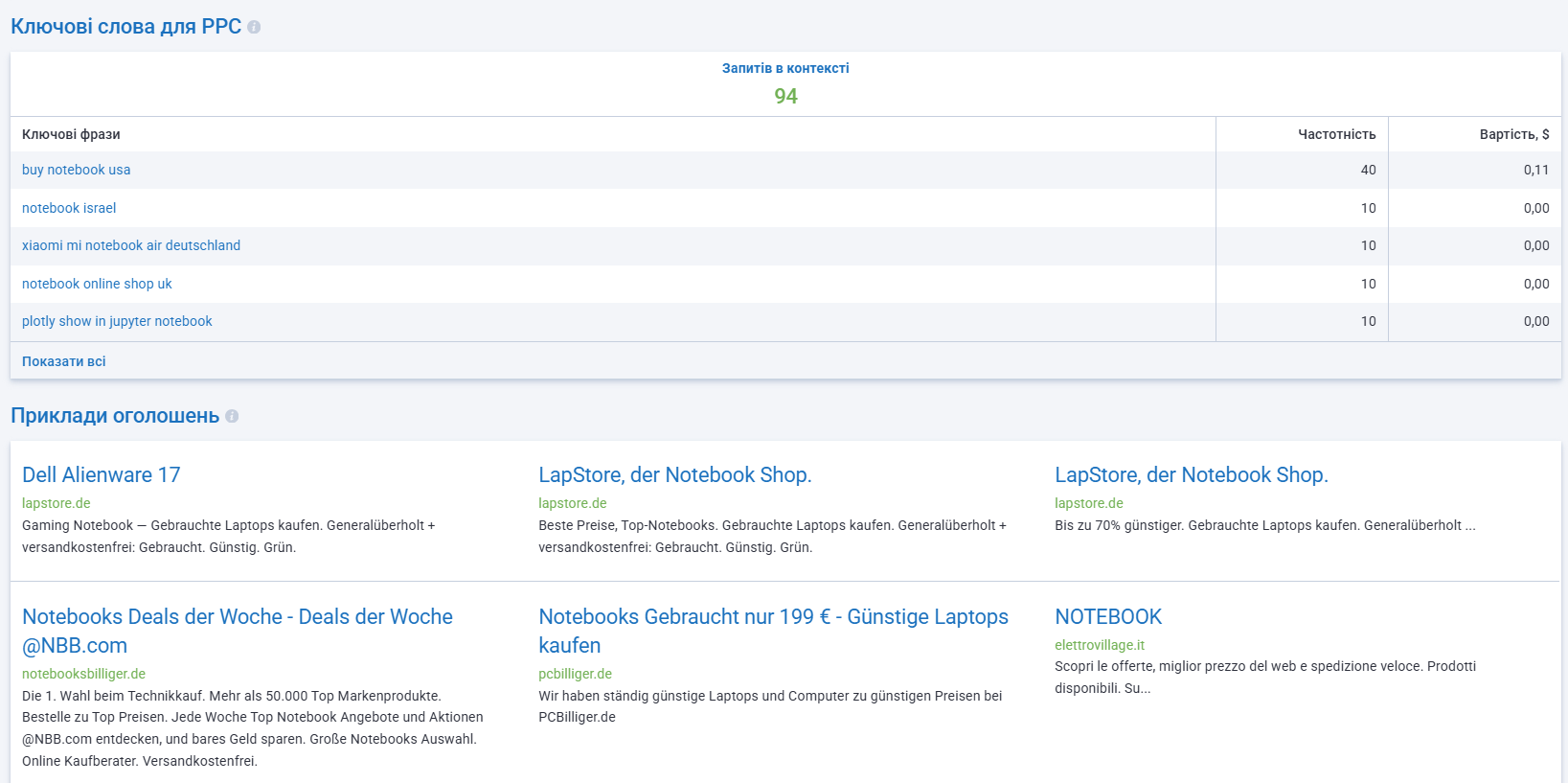Select frequency 10 in xiaomi mi notebook row
Viewport: 1568px width, 783px height.
pos(1368,245)
